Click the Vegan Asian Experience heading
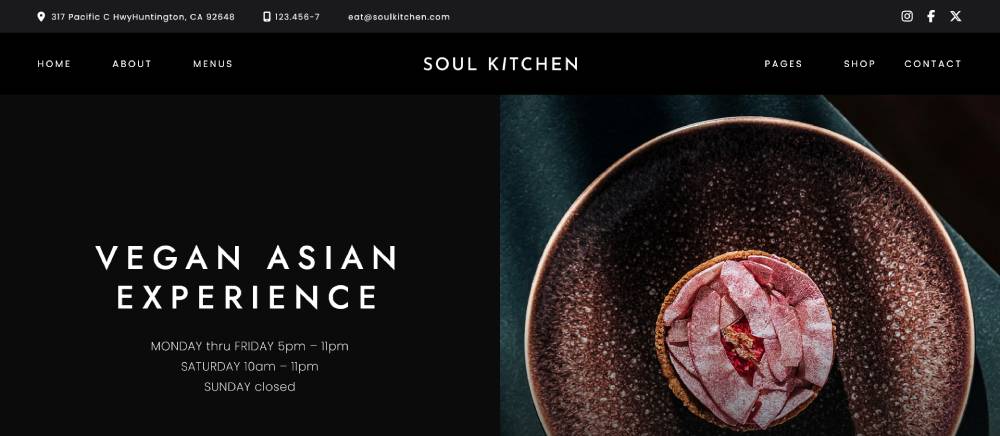 tap(247, 277)
